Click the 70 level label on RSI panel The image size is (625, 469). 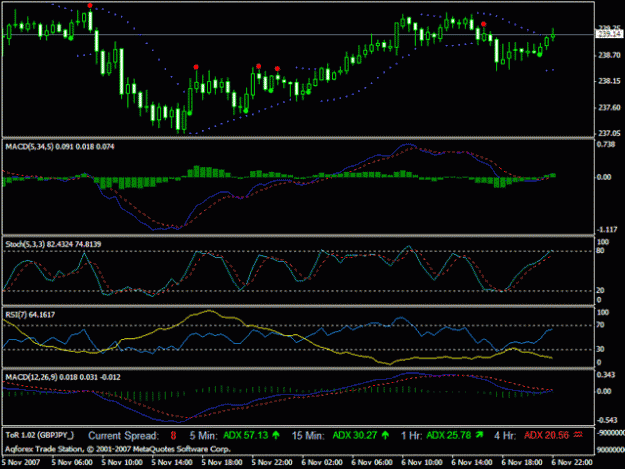[x=600, y=325]
